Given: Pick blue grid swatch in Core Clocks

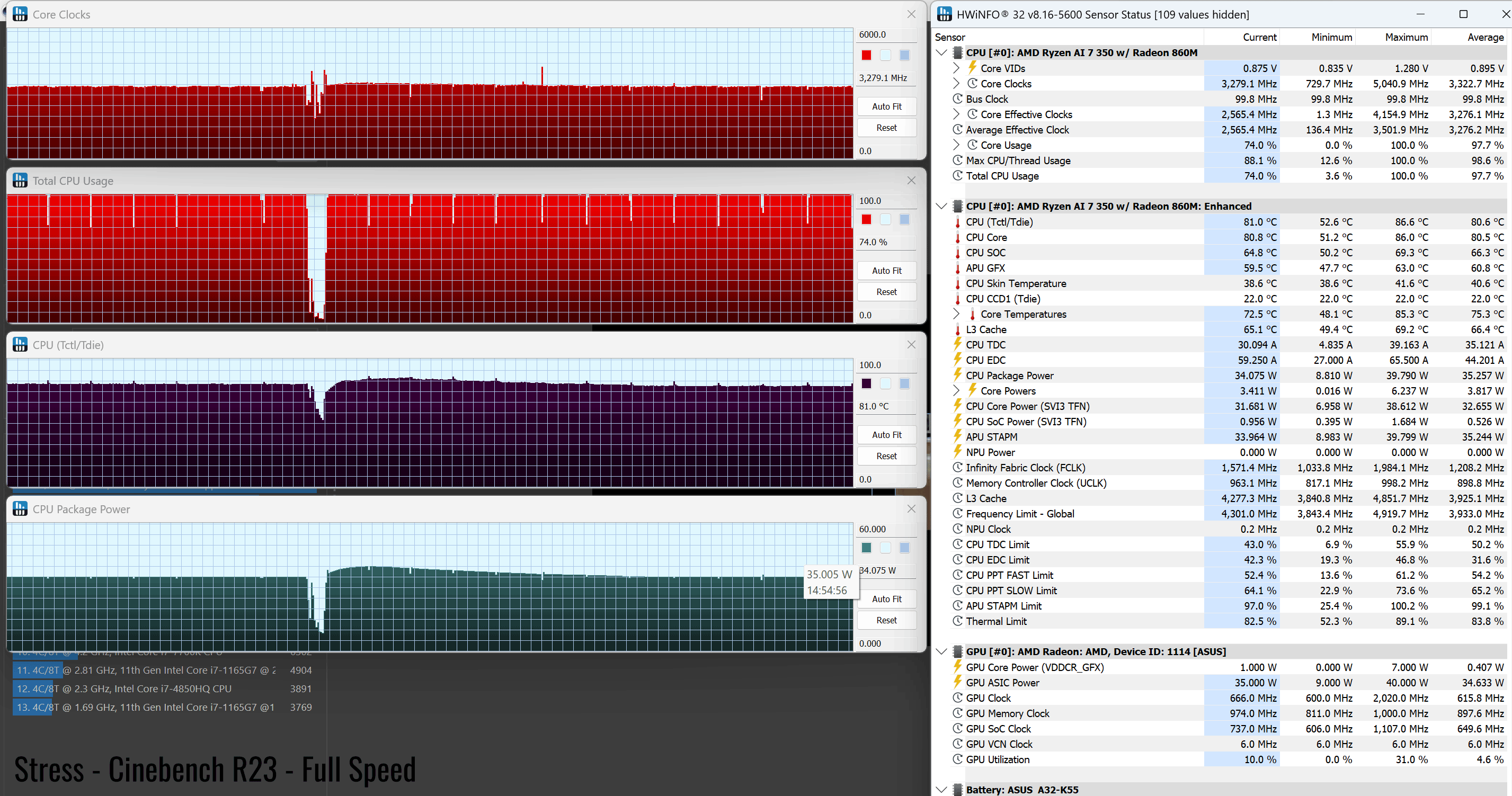Looking at the screenshot, I should [x=904, y=55].
